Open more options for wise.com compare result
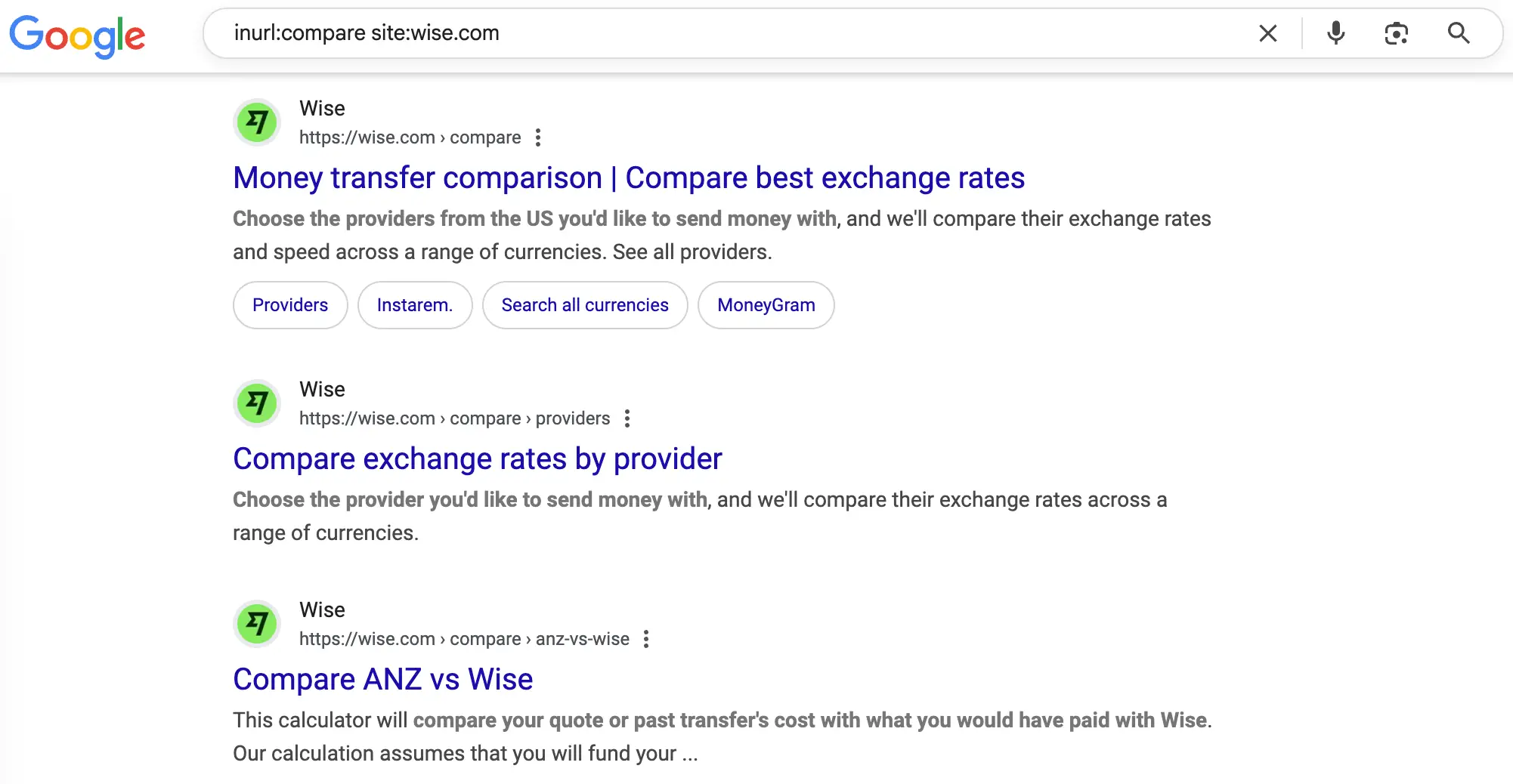Viewport: 1513px width, 784px height. [538, 137]
